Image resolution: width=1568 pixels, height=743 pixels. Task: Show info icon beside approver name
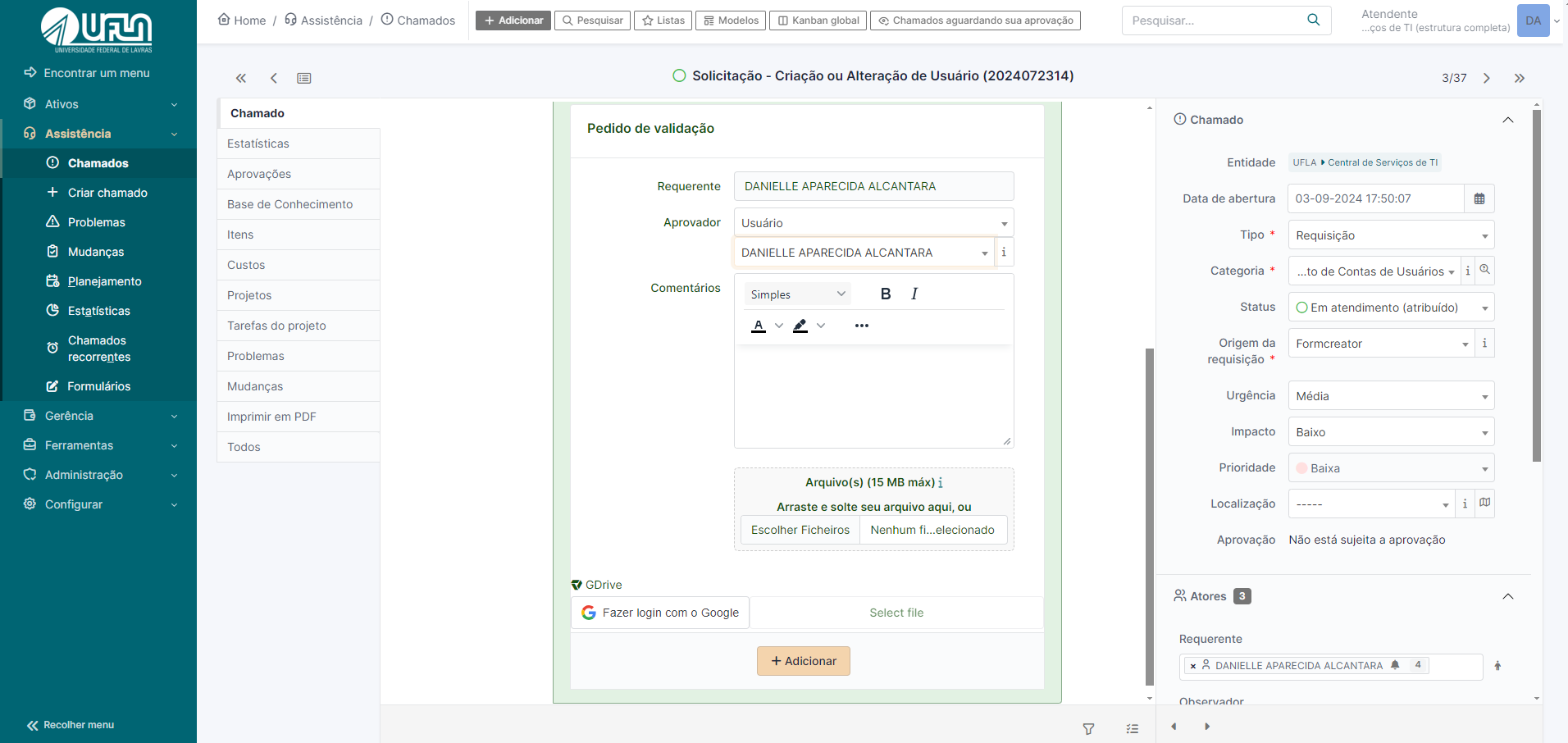(x=1004, y=253)
